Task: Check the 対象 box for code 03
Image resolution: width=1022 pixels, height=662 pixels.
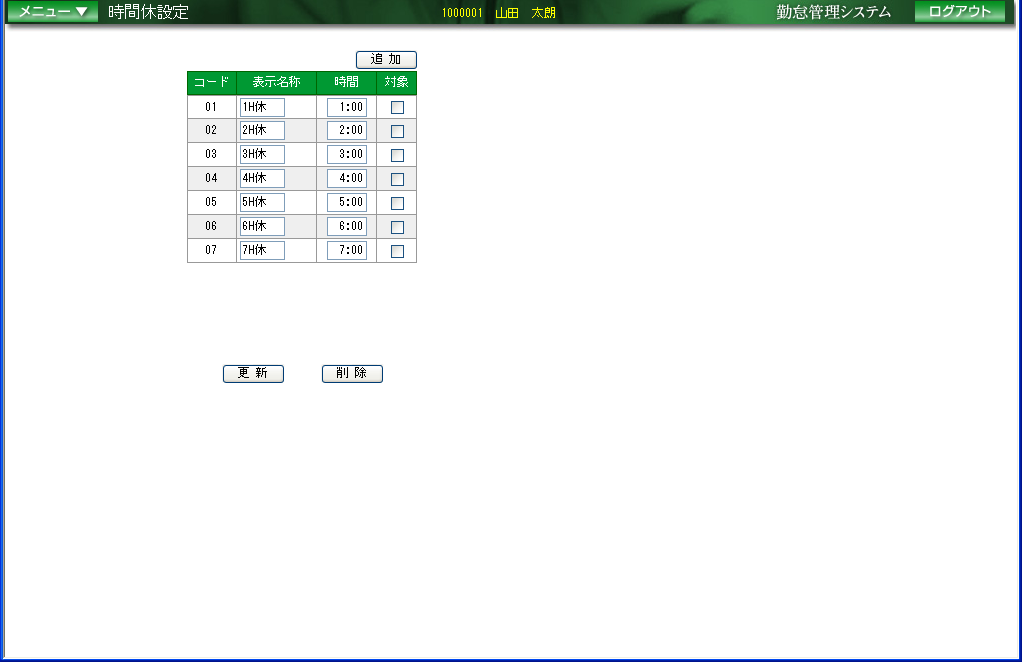Action: [397, 155]
